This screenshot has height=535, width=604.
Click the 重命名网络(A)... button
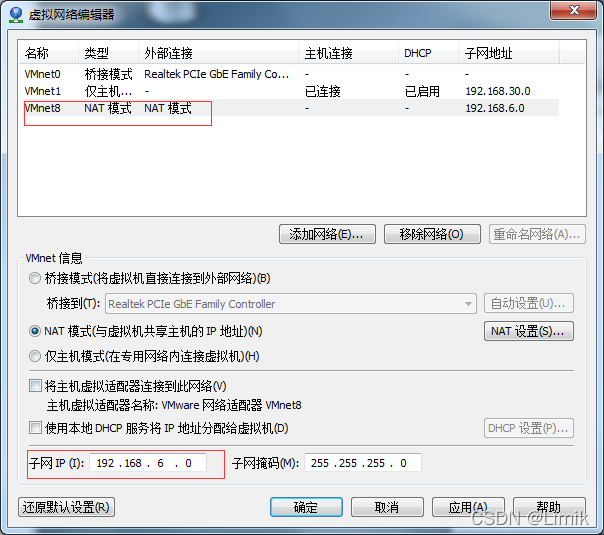tap(537, 234)
